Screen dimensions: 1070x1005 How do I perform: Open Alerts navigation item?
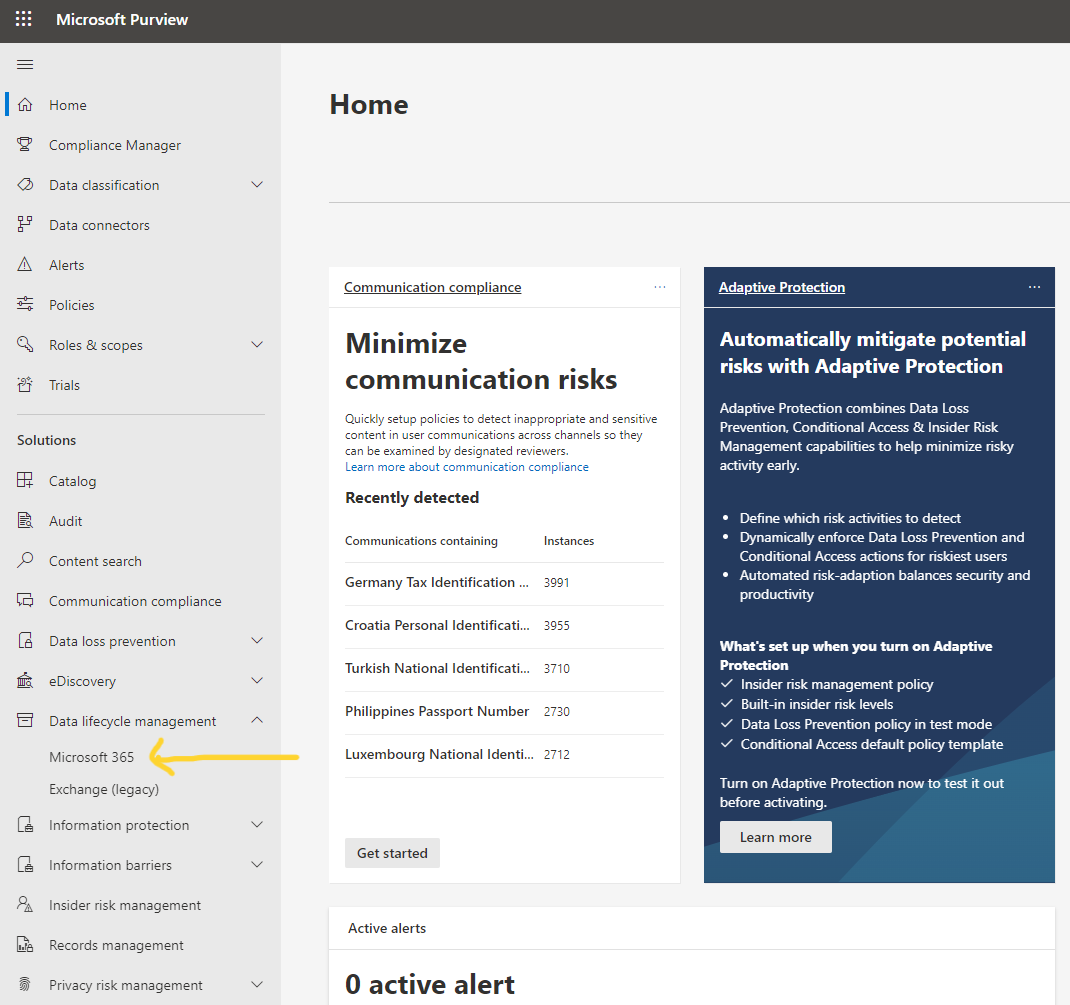click(66, 265)
